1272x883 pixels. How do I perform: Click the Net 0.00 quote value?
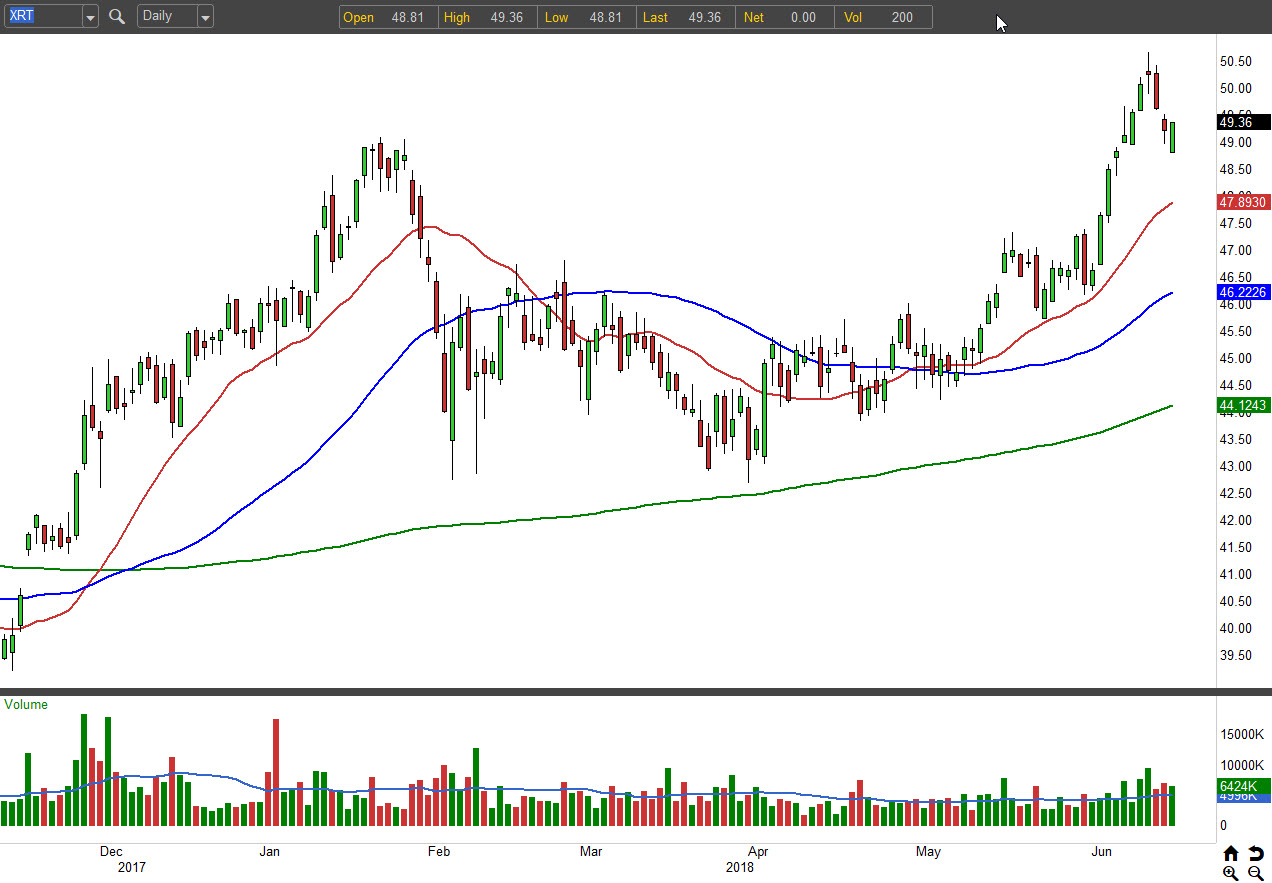[803, 17]
